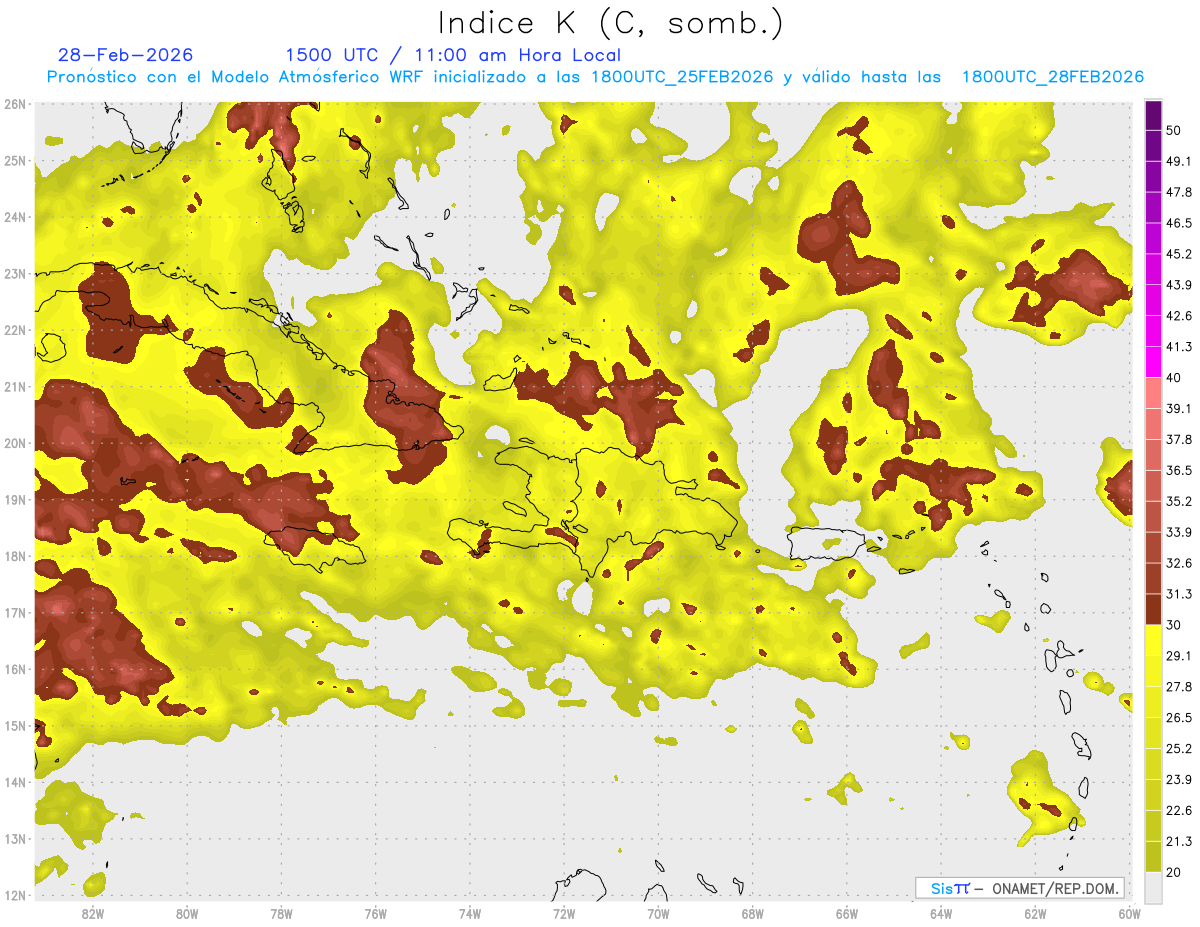Click the '24N' latitude axis label
Image resolution: width=1200 pixels, height=927 pixels.
15,217
